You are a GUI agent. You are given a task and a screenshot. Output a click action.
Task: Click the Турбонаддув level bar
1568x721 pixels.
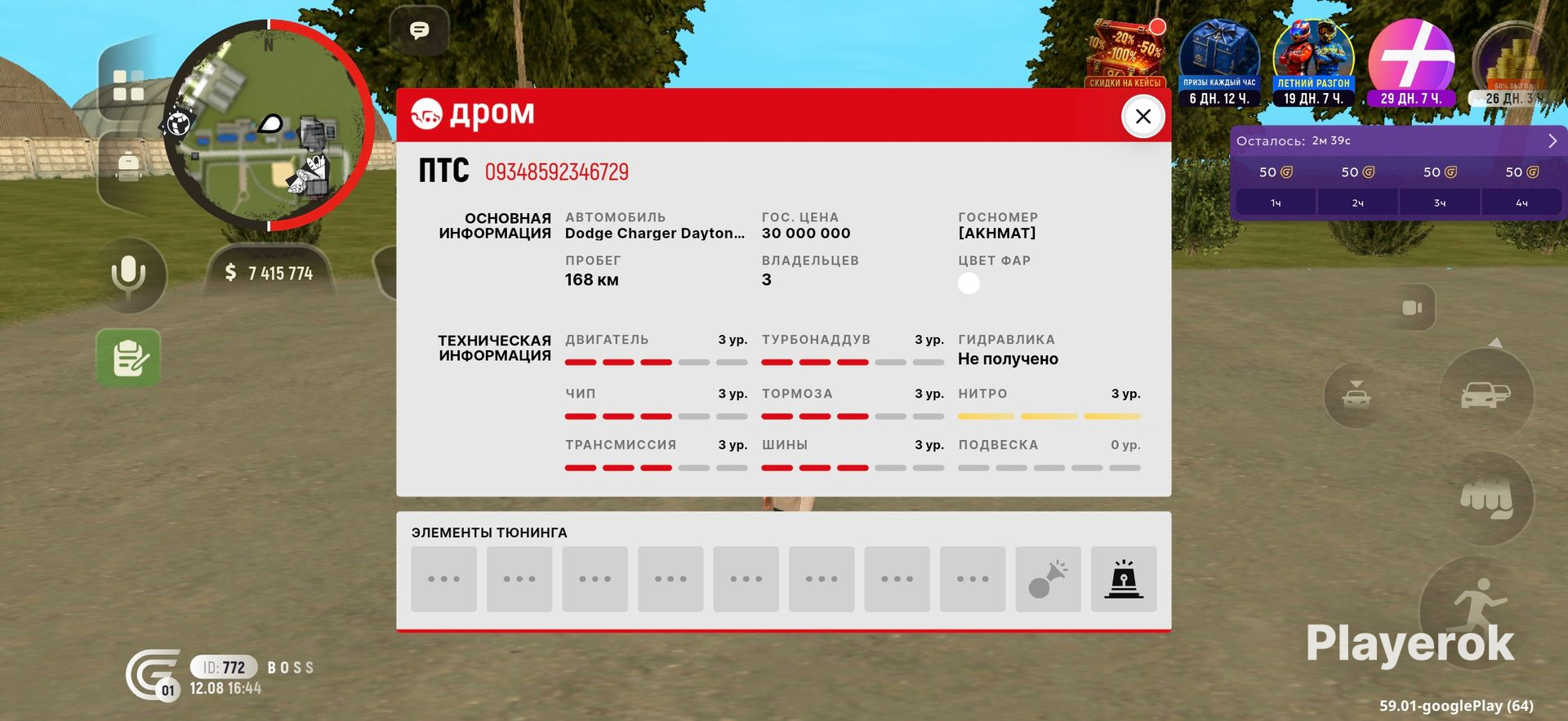pos(853,362)
